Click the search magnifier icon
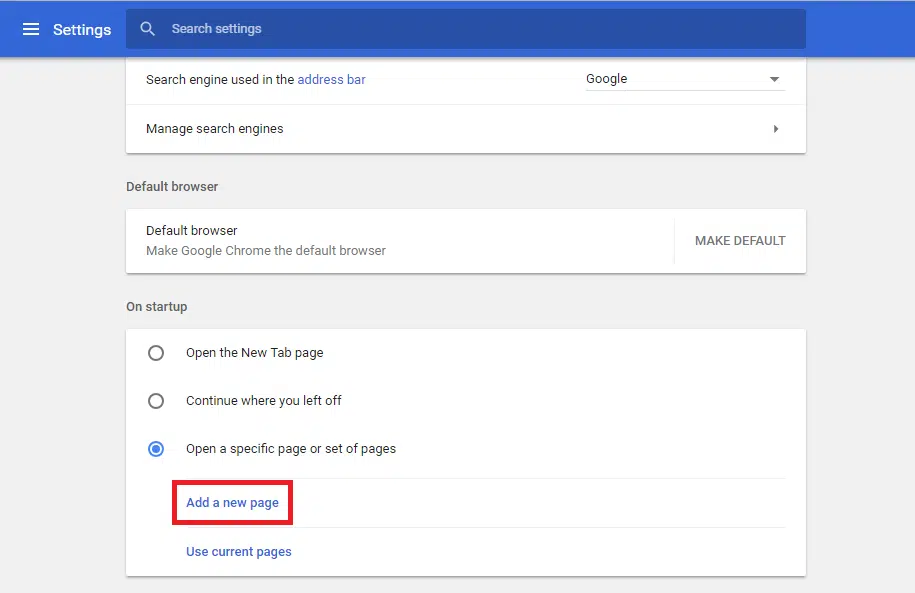 pos(147,29)
